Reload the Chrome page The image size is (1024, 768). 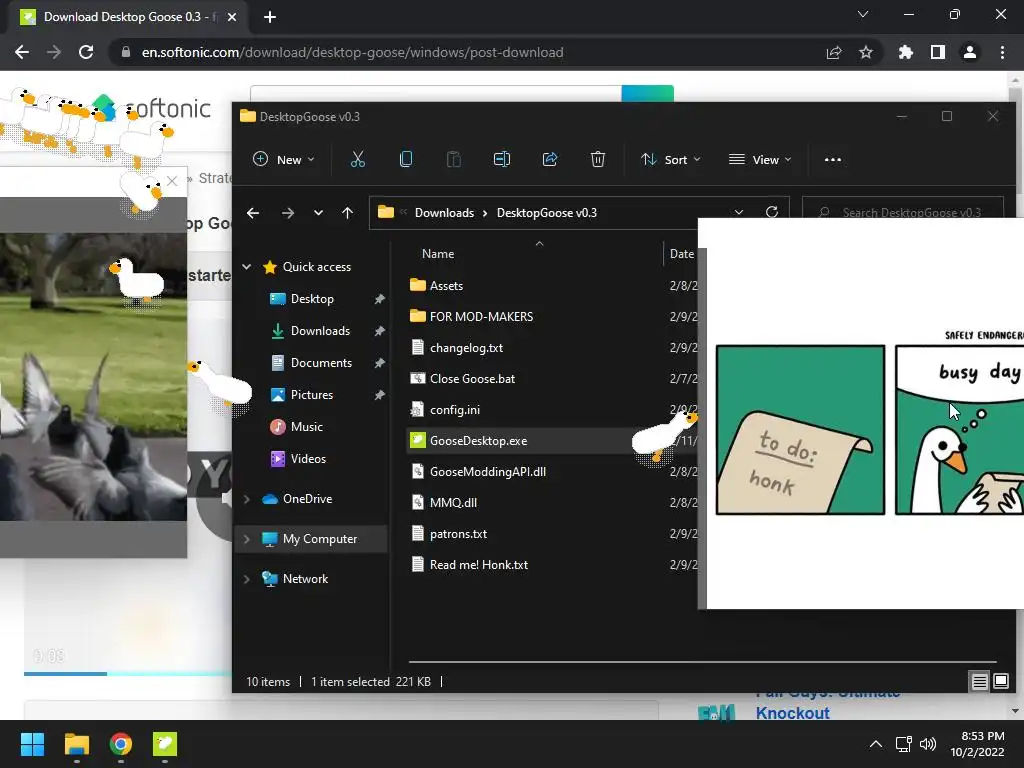86,52
